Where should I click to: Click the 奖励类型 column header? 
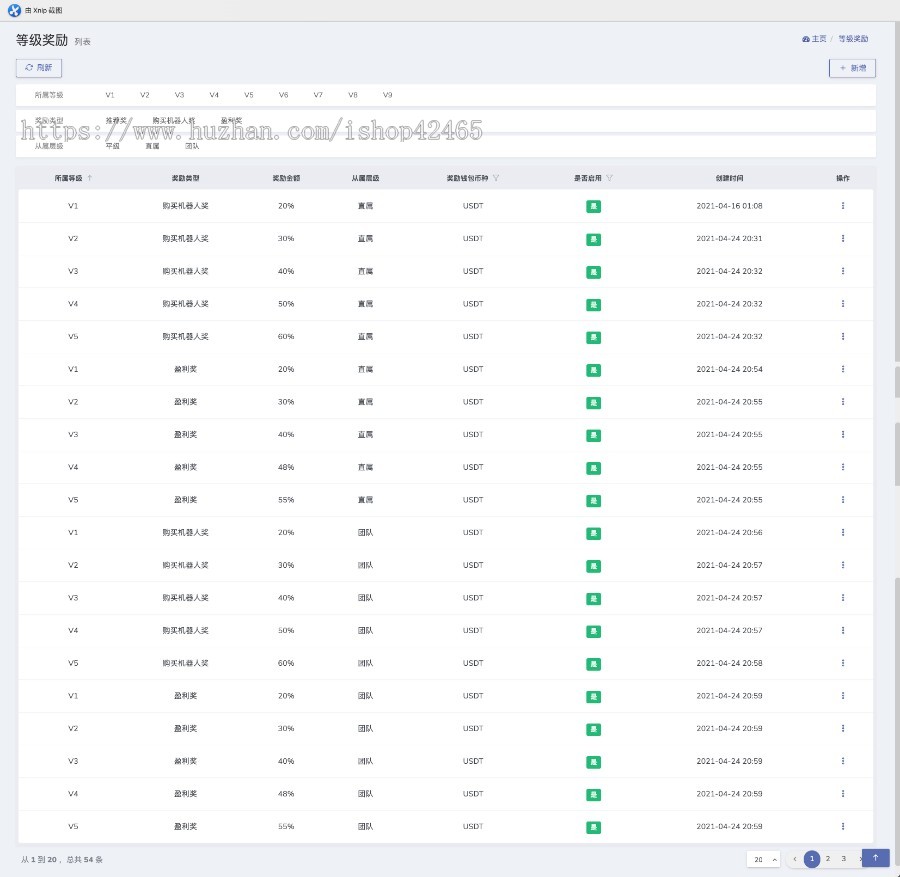coord(185,178)
